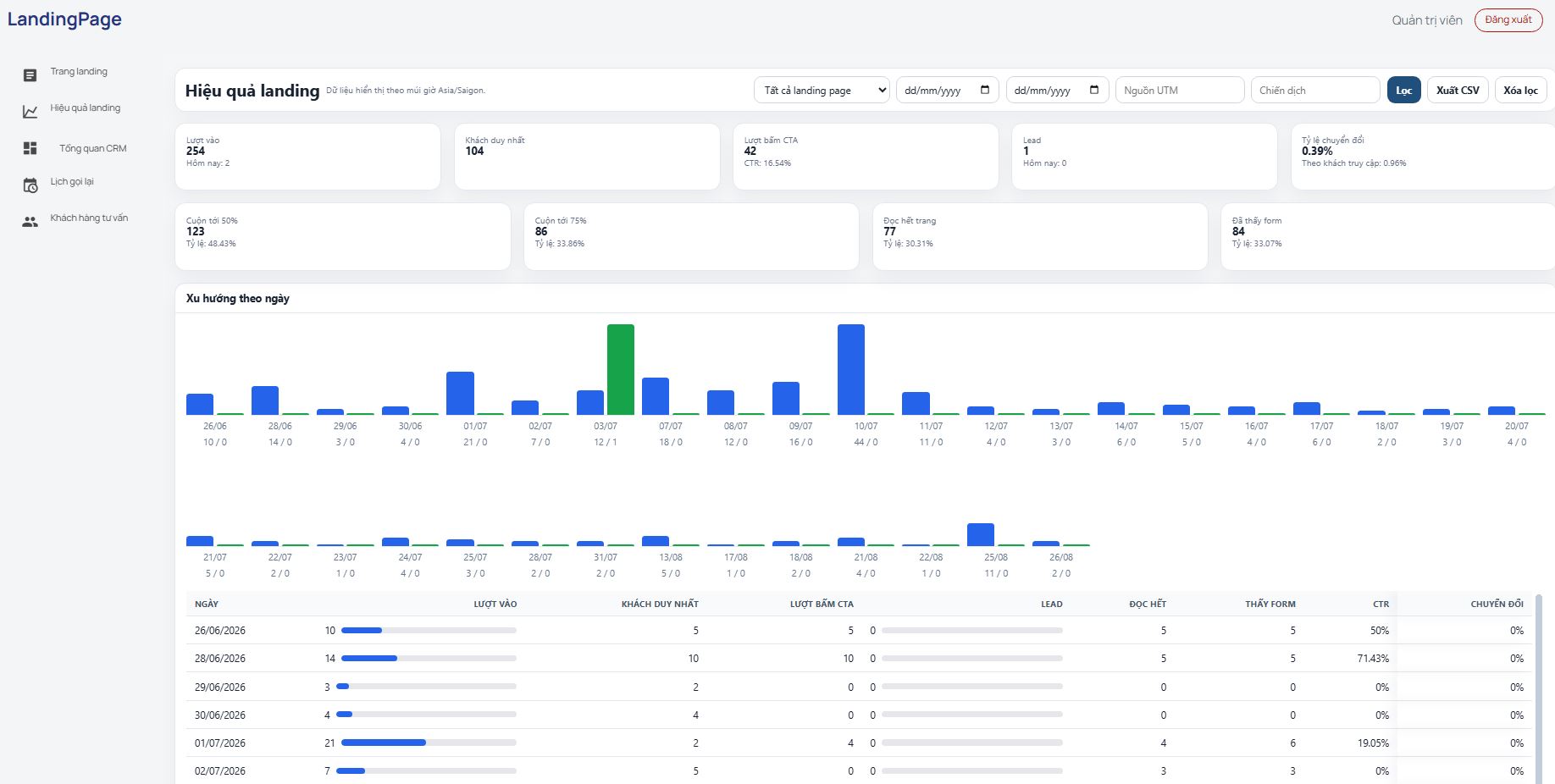The width and height of the screenshot is (1555, 784).
Task: Click the Khách duy nhất value 104
Action: 474,151
